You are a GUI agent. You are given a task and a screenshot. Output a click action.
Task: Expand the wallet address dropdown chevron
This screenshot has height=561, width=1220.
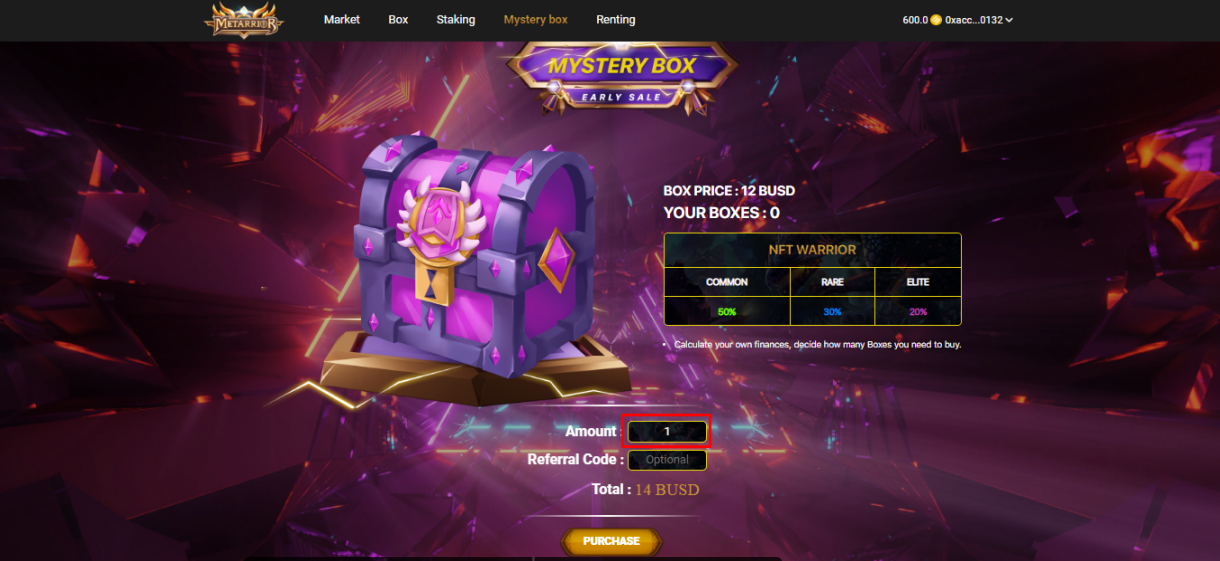click(1009, 20)
